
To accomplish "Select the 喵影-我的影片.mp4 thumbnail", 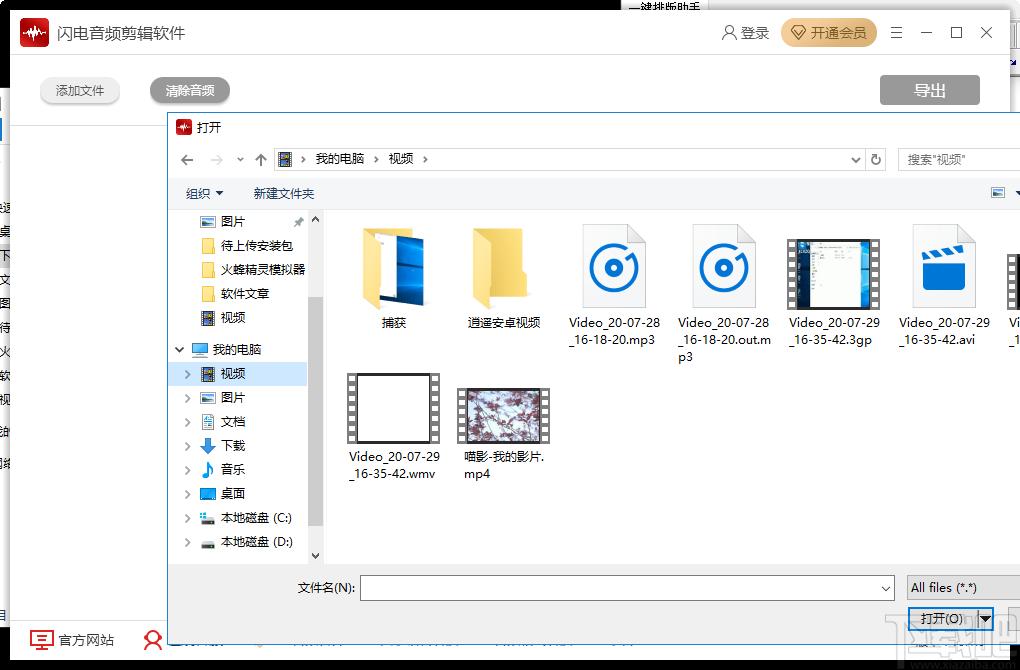I will 503,416.
